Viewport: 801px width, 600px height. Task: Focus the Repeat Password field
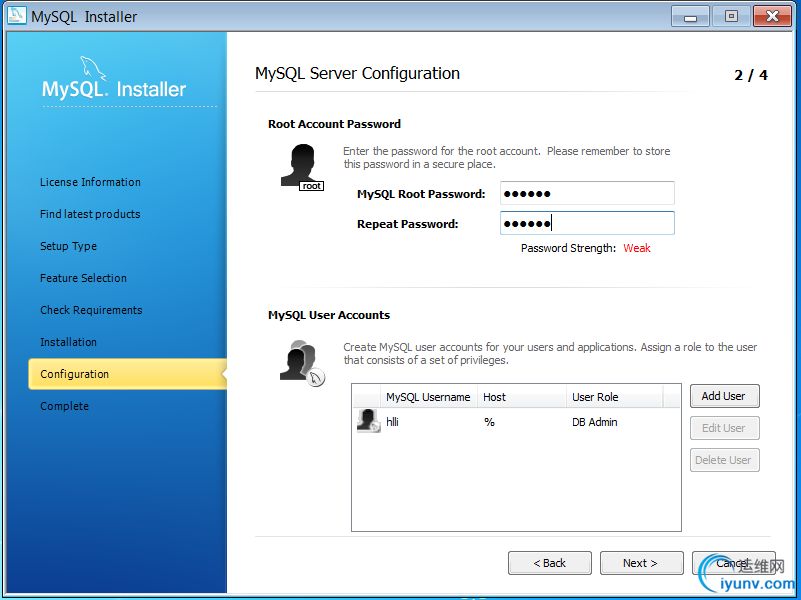[587, 223]
